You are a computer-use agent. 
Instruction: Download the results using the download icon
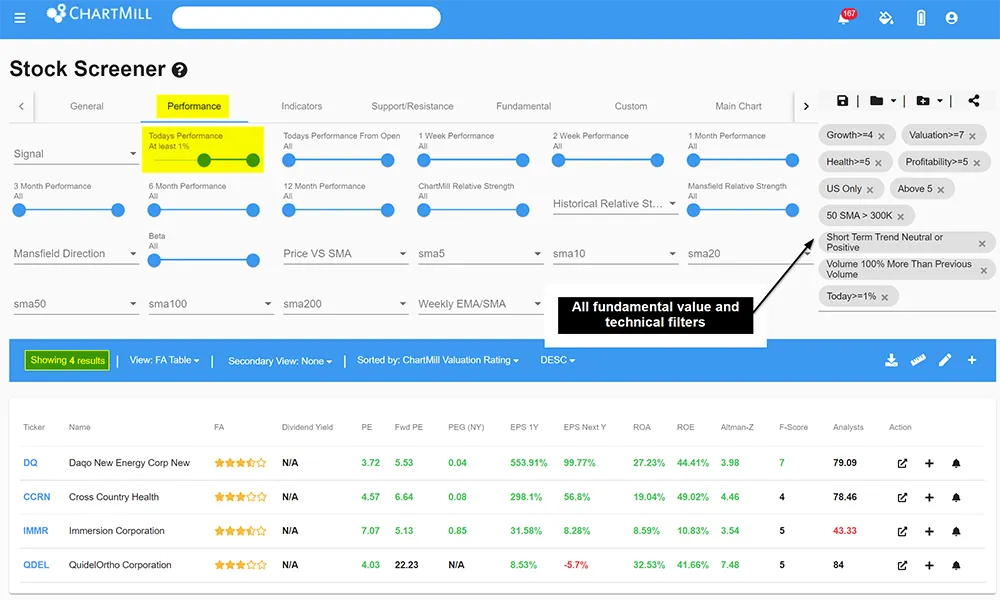pyautogui.click(x=891, y=360)
